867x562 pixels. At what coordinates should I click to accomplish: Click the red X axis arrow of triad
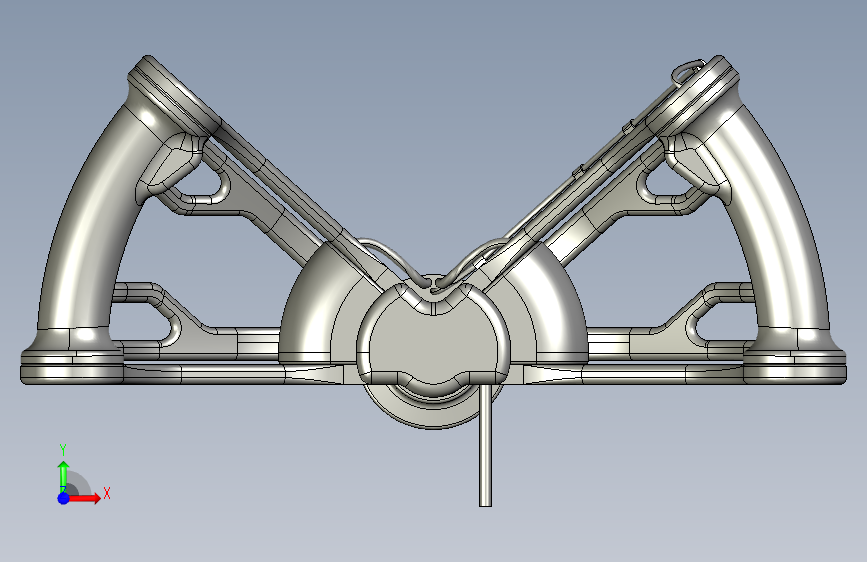click(84, 498)
